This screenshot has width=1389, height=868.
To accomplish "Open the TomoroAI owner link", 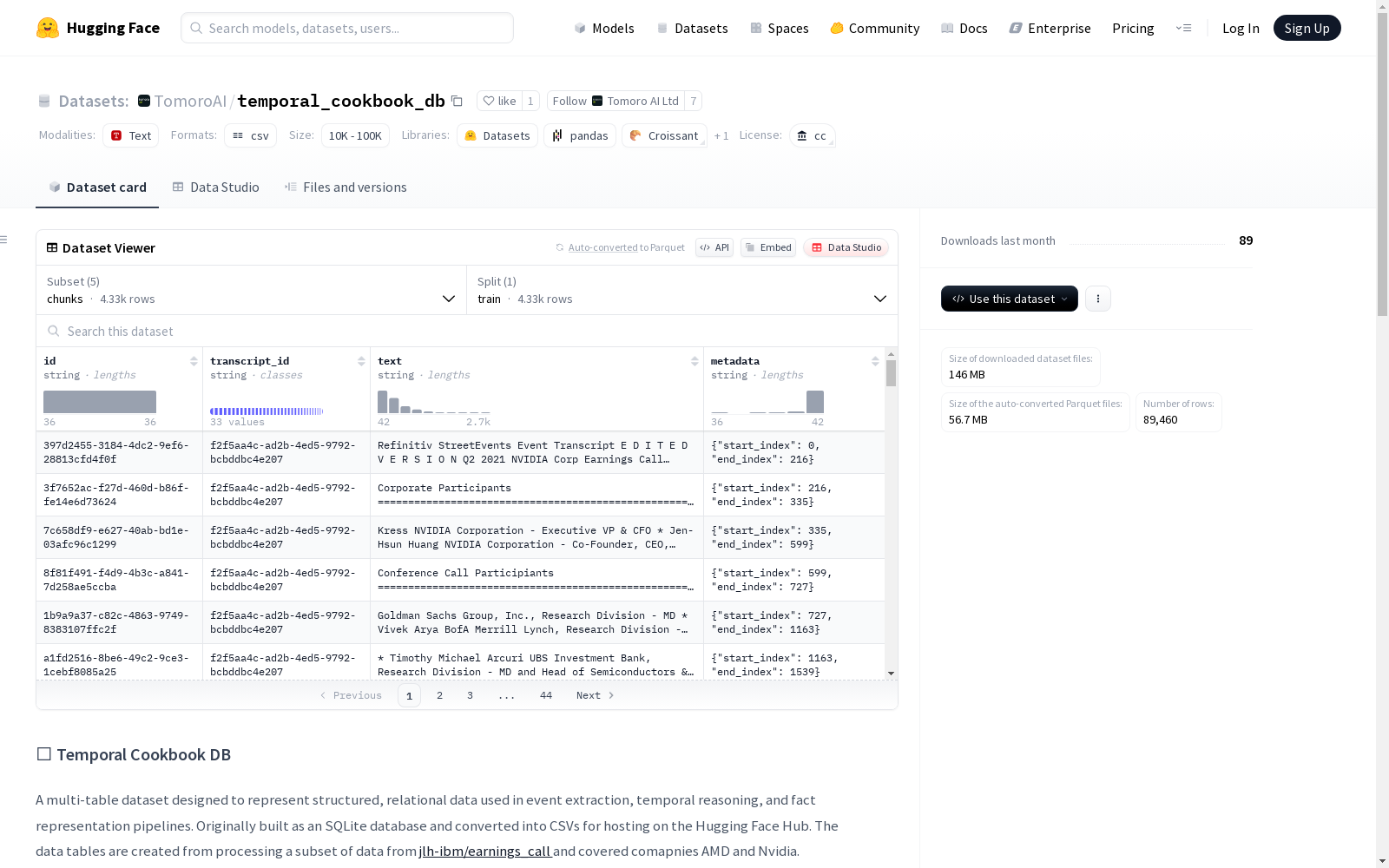I will coord(190,101).
